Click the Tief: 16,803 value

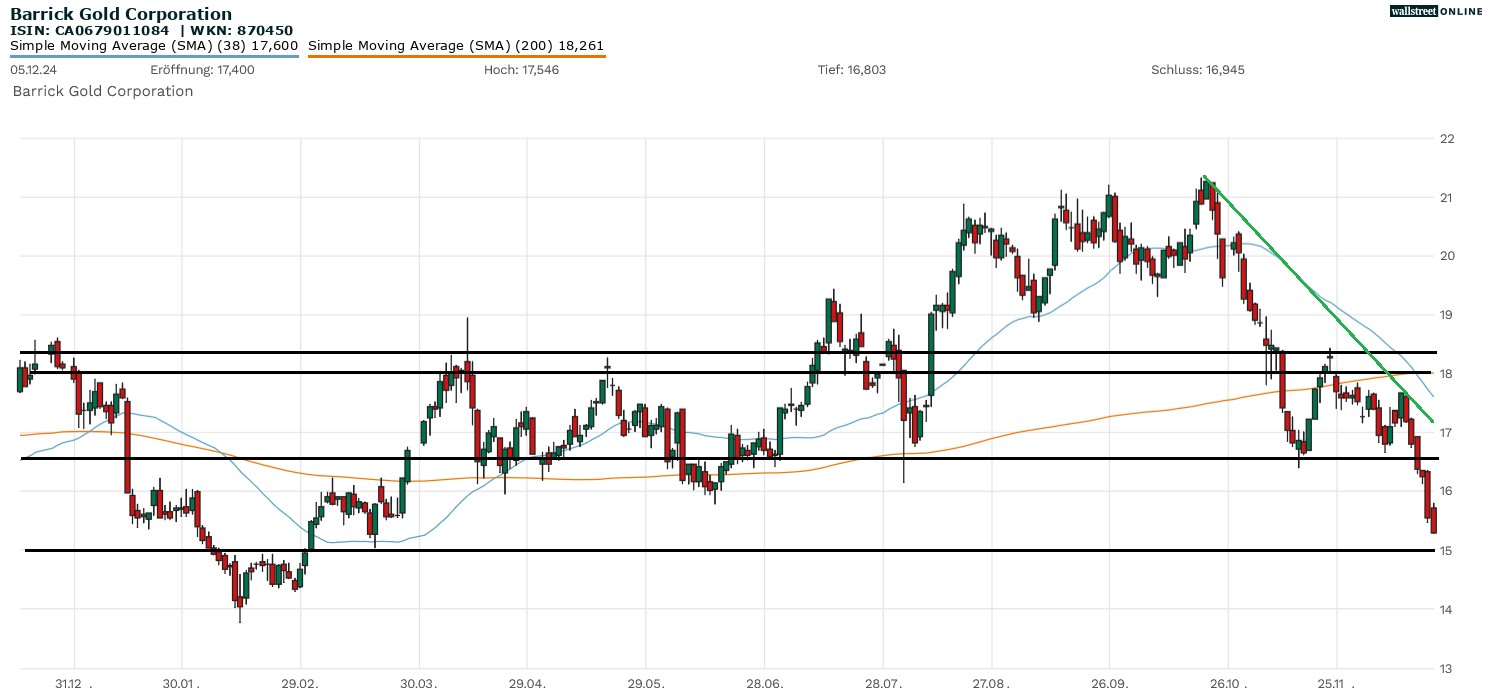click(x=852, y=70)
